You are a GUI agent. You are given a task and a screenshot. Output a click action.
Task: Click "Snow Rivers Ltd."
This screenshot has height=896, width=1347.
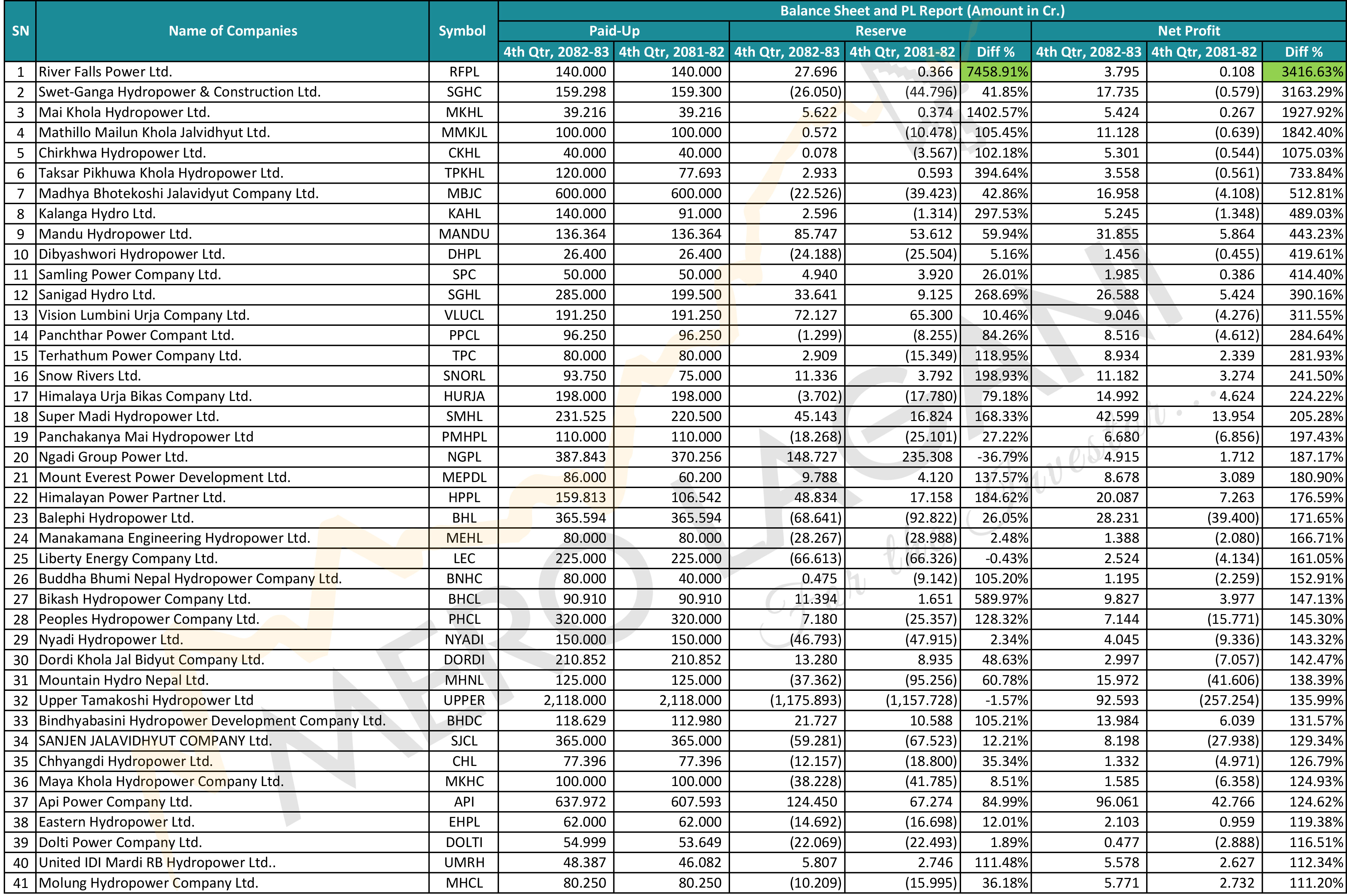[90, 376]
